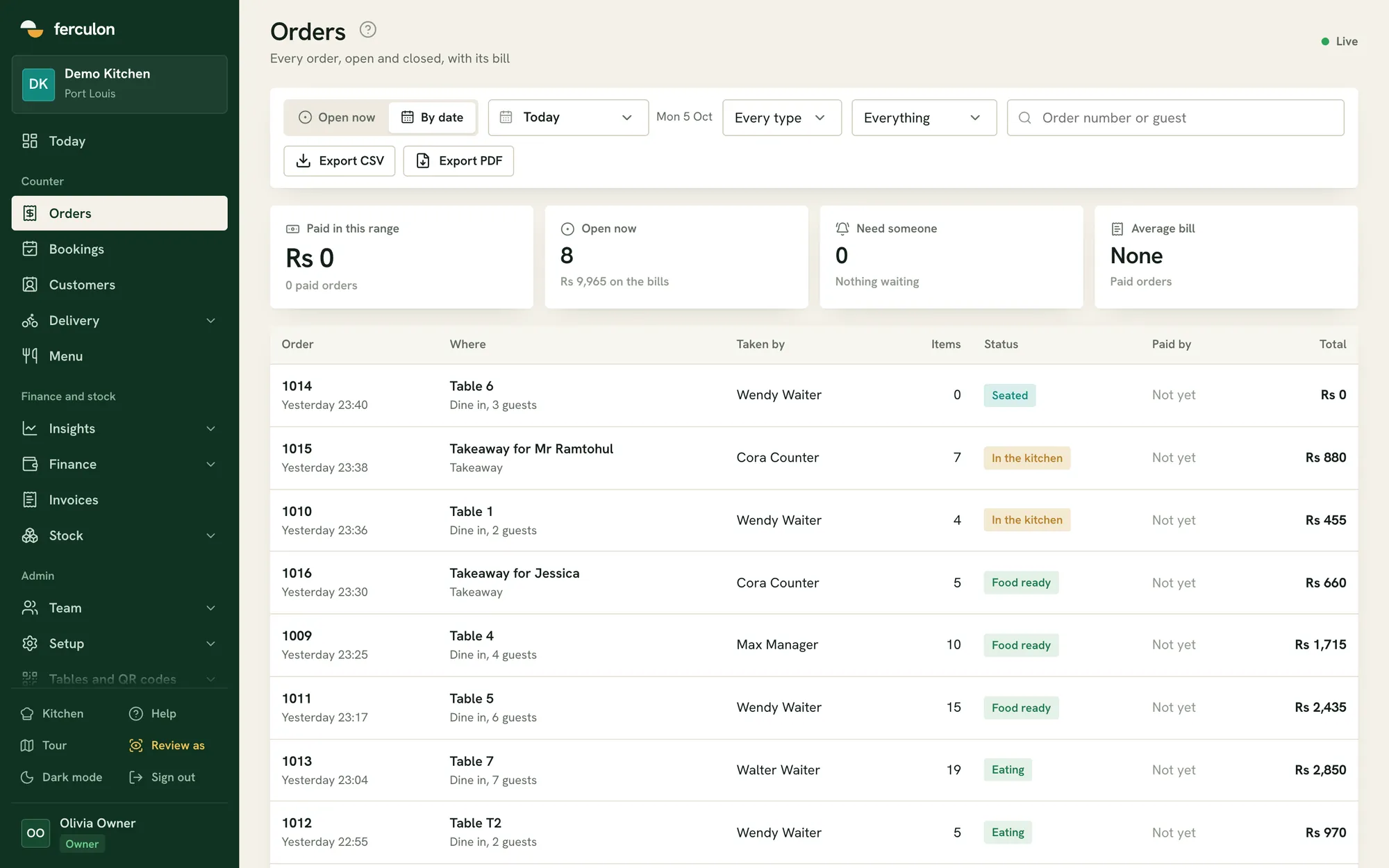Click the Sign out arrow icon
This screenshot has width=1389, height=868.
[x=136, y=777]
